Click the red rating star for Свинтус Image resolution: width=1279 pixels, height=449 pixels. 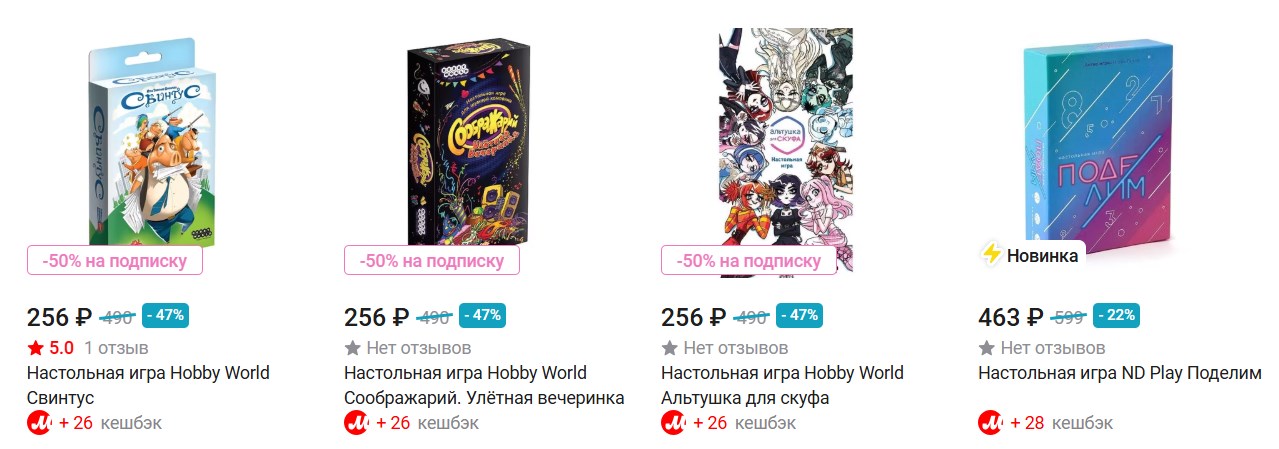tap(36, 349)
